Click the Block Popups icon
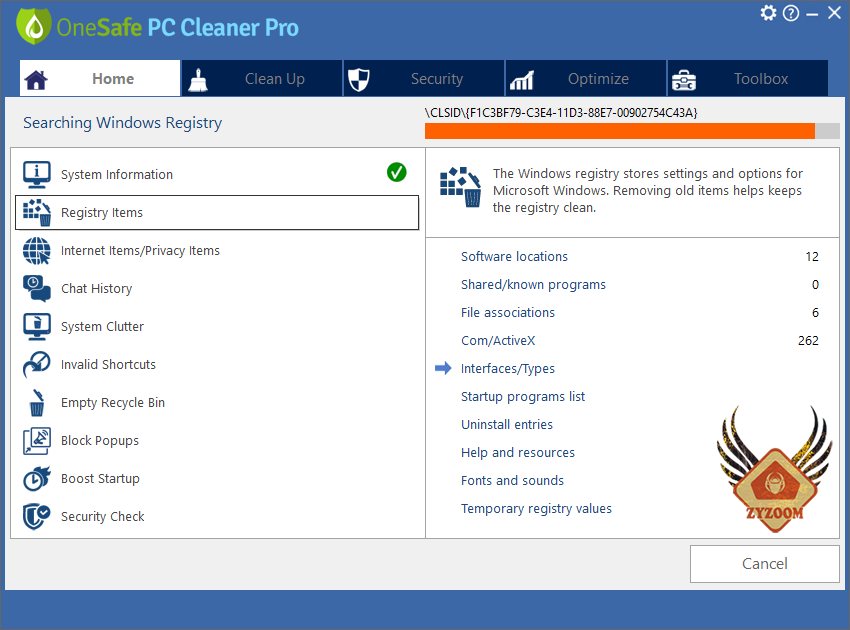This screenshot has height=630, width=850. point(37,440)
